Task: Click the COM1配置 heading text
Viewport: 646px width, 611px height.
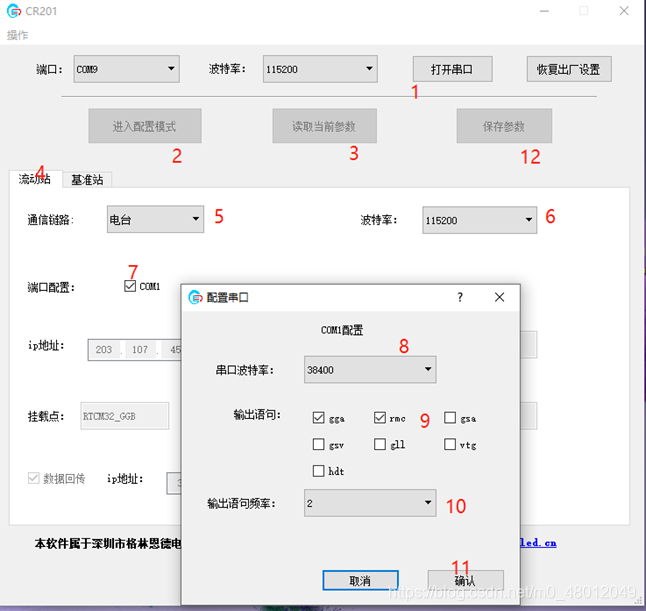Action: (x=342, y=330)
